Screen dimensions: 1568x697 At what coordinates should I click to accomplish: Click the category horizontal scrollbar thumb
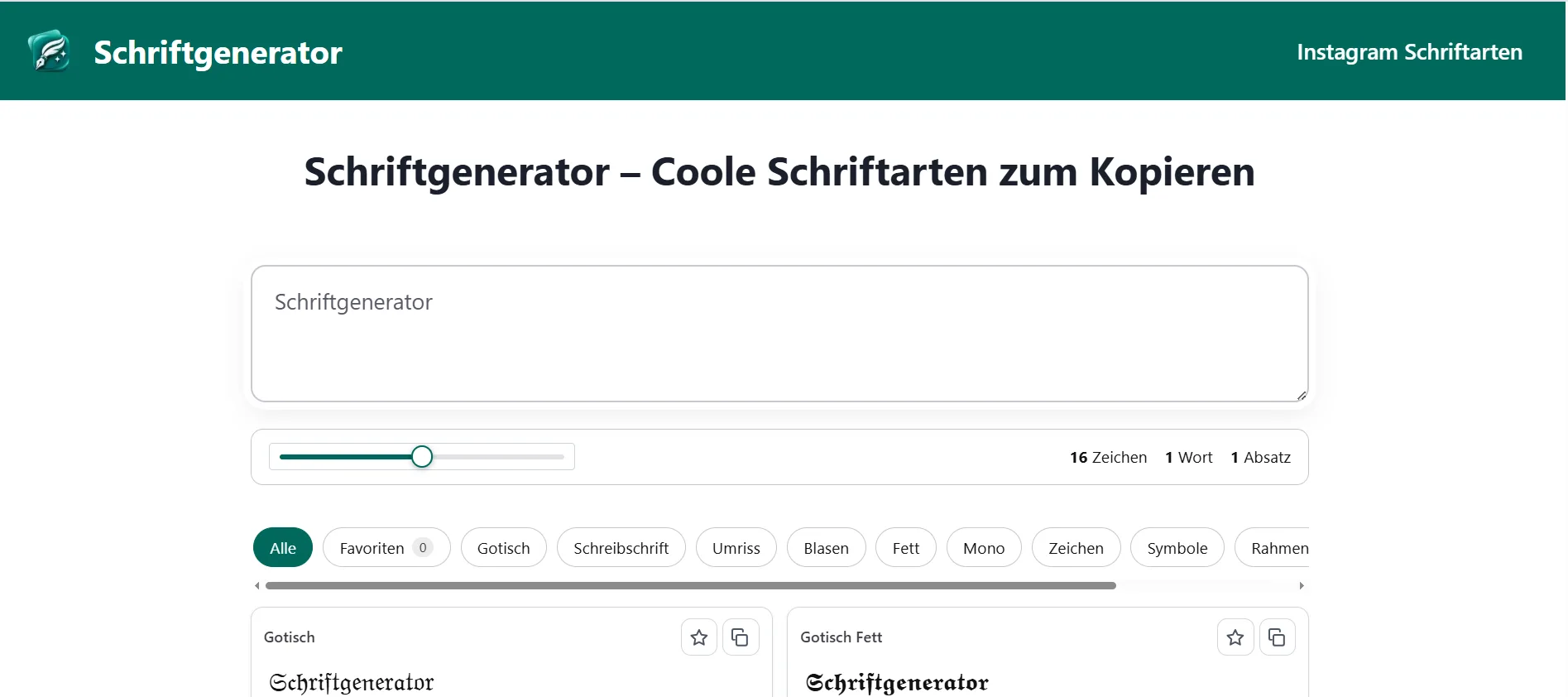(x=690, y=585)
